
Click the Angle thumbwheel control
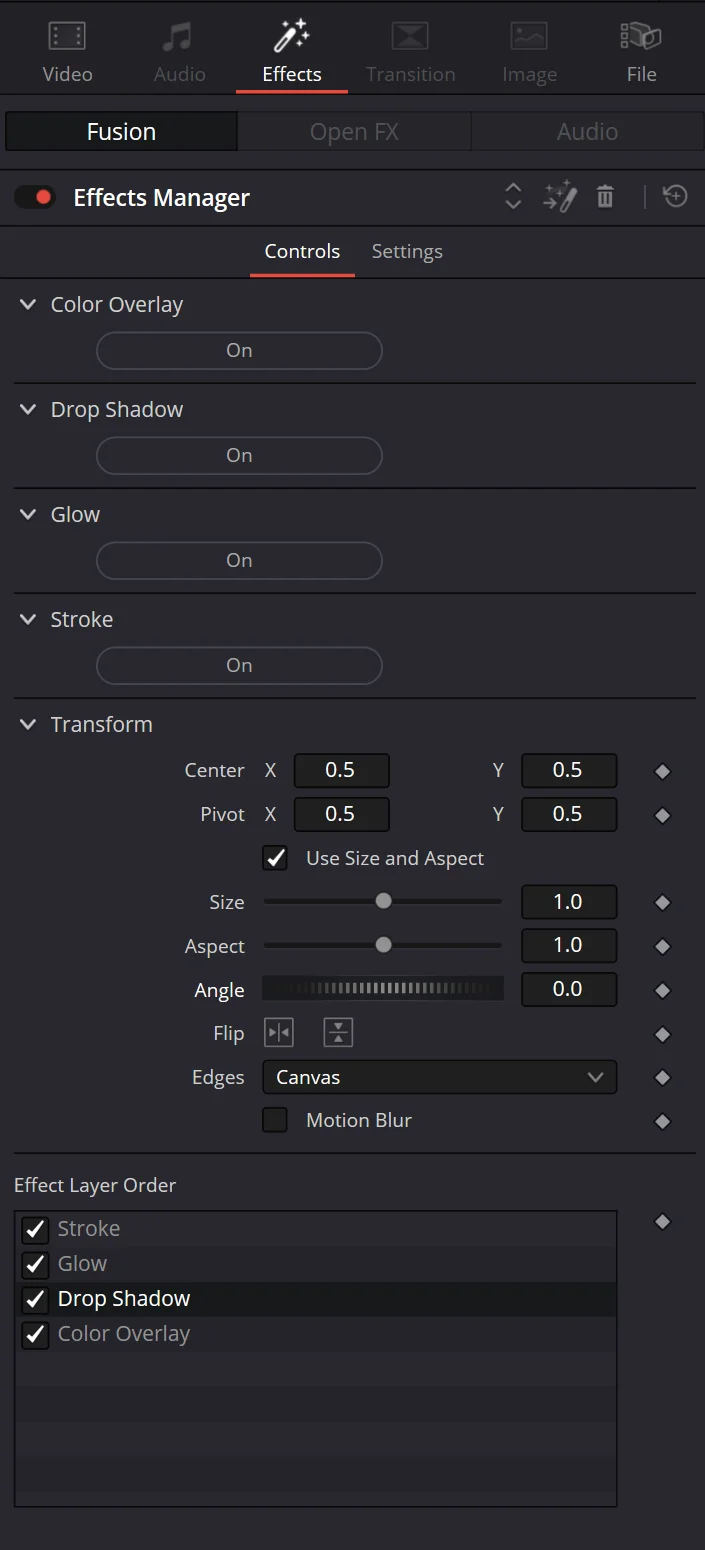[383, 989]
